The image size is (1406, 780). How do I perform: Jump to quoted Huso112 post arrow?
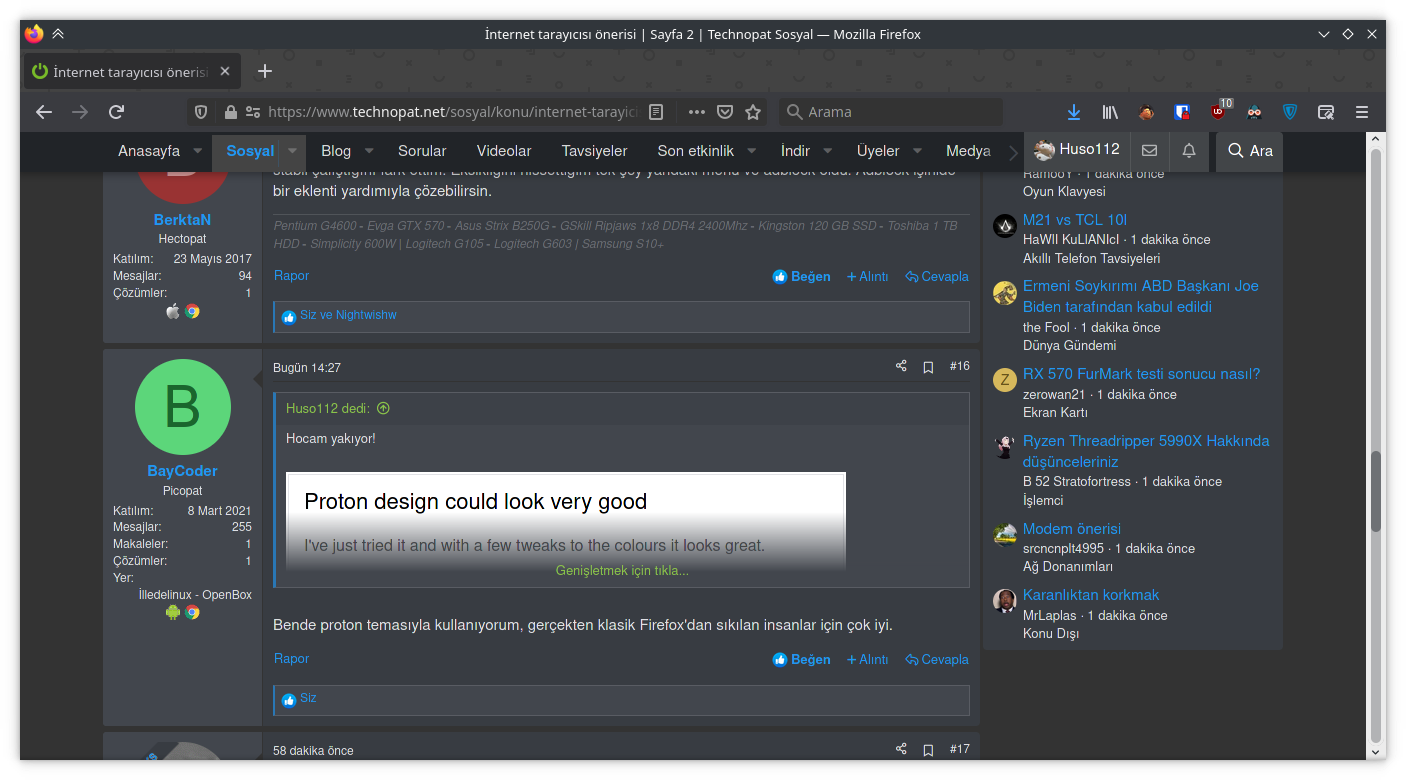pos(383,408)
